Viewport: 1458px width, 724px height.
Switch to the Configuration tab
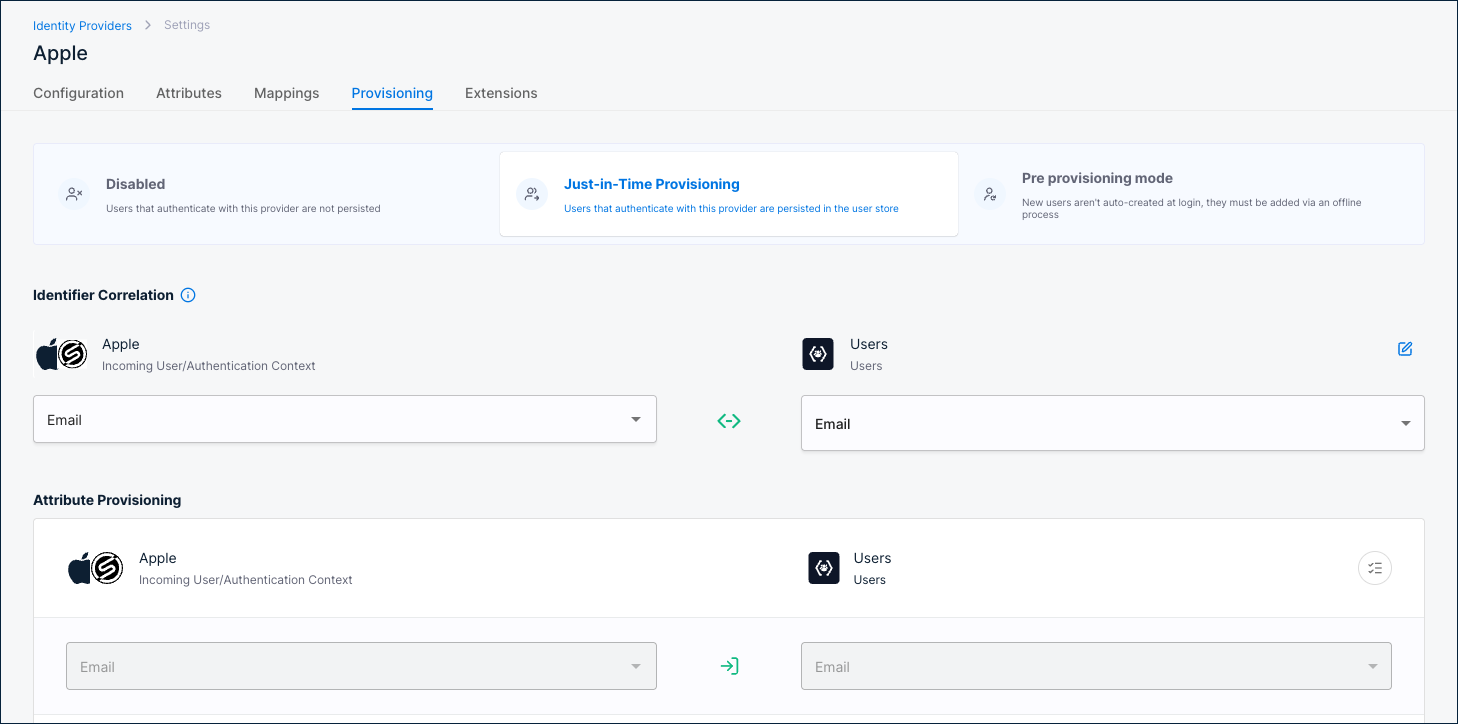click(78, 93)
